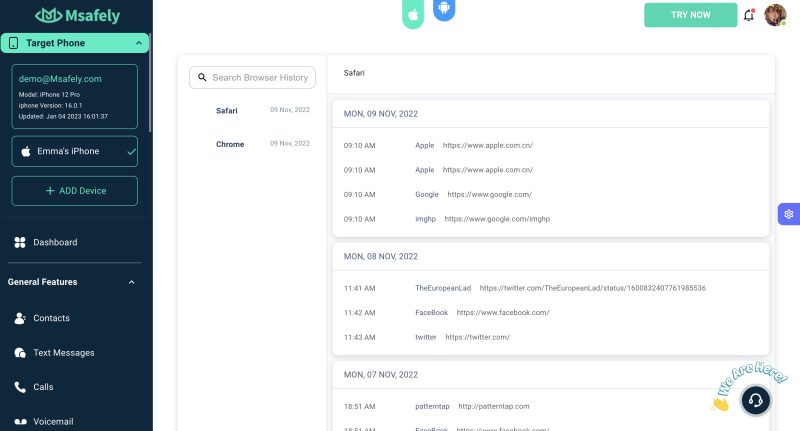This screenshot has height=431, width=800.
Task: Open Contacts from the sidebar
Action: coord(51,318)
